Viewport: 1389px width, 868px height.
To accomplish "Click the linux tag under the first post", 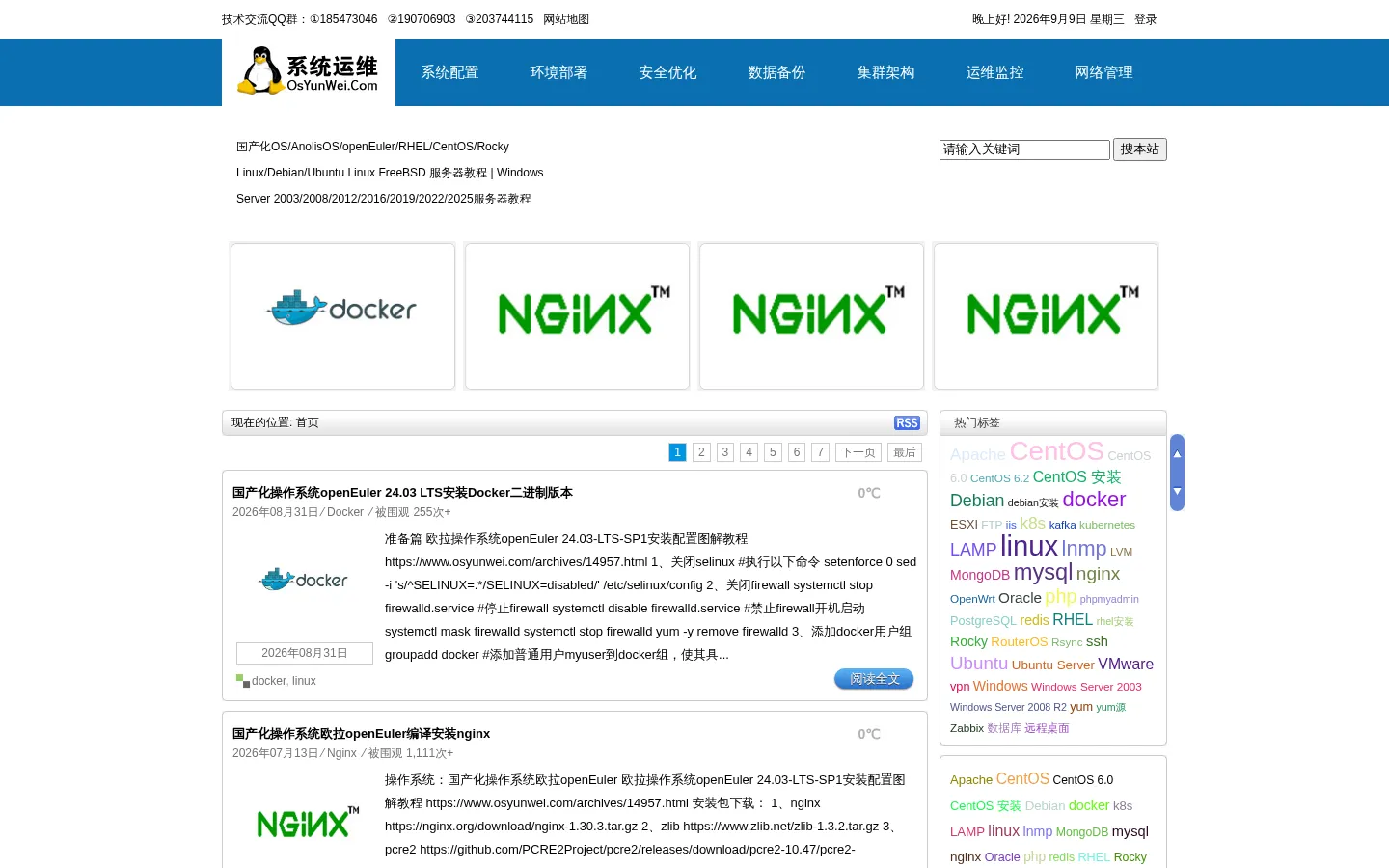I will point(304,681).
